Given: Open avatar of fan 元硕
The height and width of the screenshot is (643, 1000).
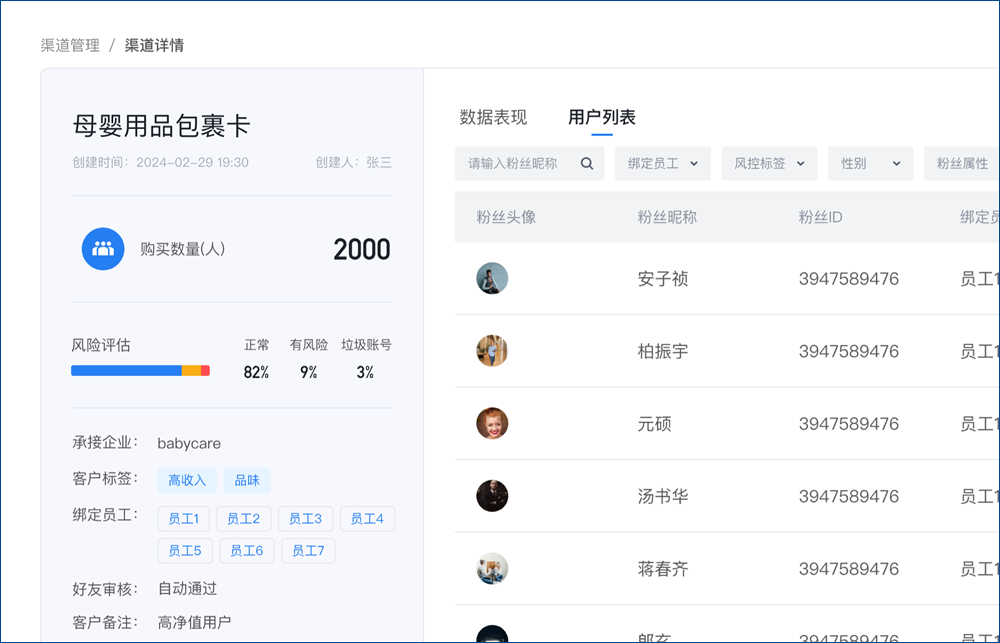Looking at the screenshot, I should click(x=492, y=424).
